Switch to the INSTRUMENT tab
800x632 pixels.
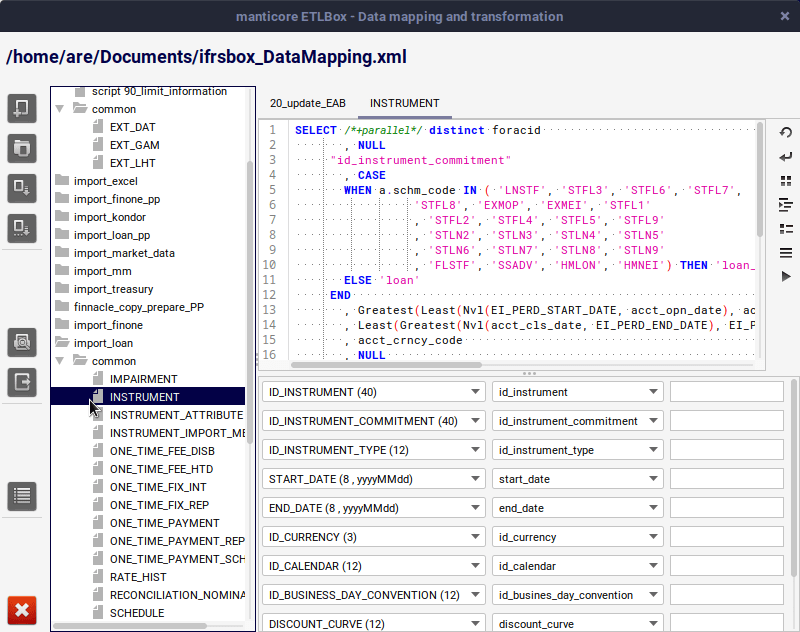coord(405,104)
